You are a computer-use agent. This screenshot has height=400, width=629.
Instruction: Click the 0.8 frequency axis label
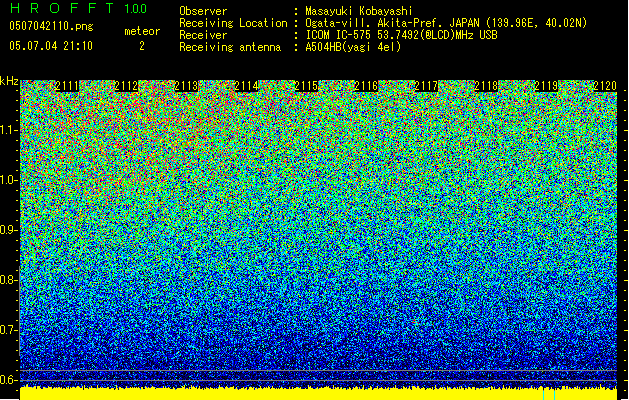(x=8, y=280)
